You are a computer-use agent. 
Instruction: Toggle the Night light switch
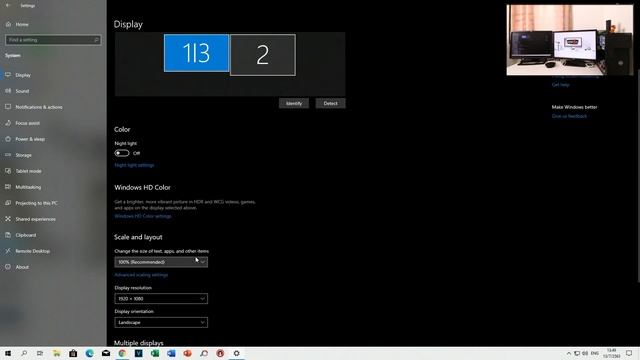[x=122, y=153]
